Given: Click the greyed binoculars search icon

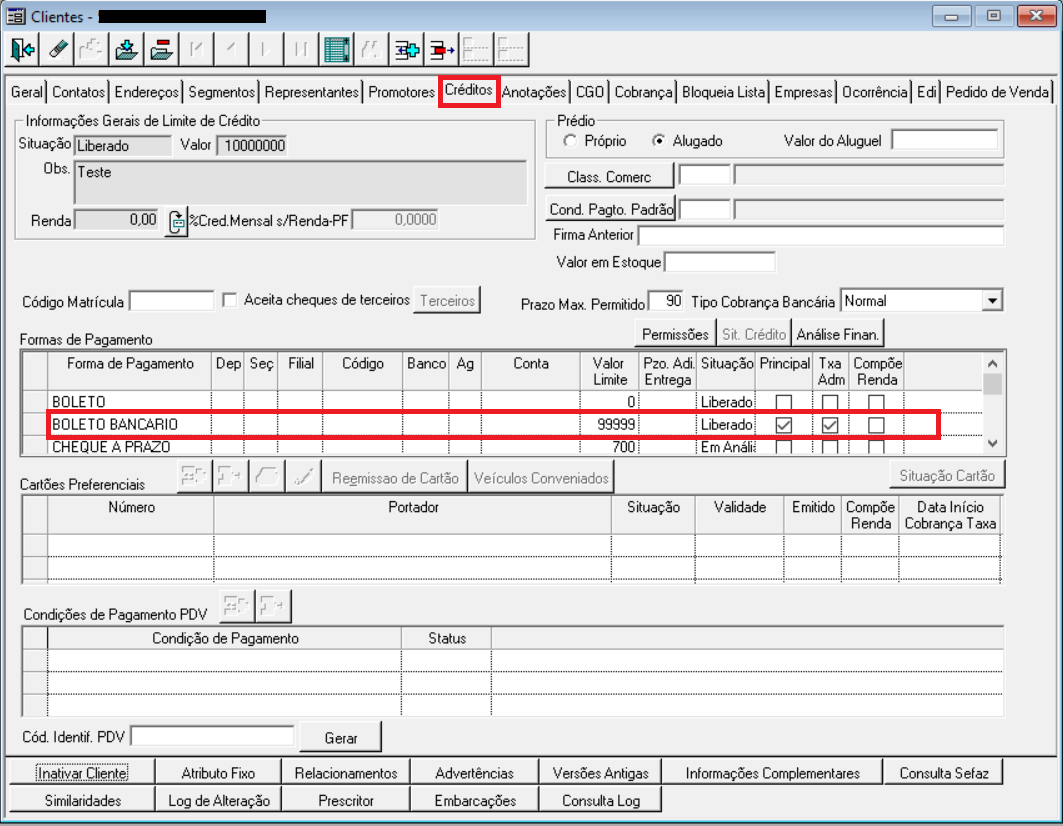Looking at the screenshot, I should coord(372,50).
